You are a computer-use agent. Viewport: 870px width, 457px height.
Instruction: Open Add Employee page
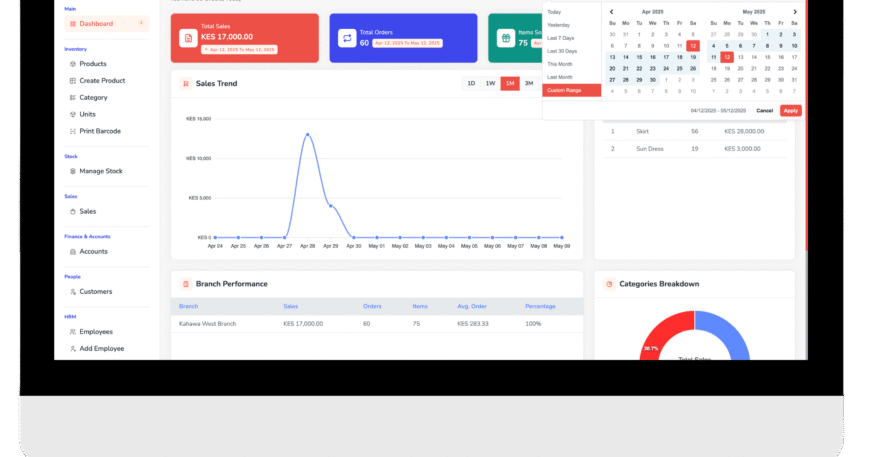point(102,349)
